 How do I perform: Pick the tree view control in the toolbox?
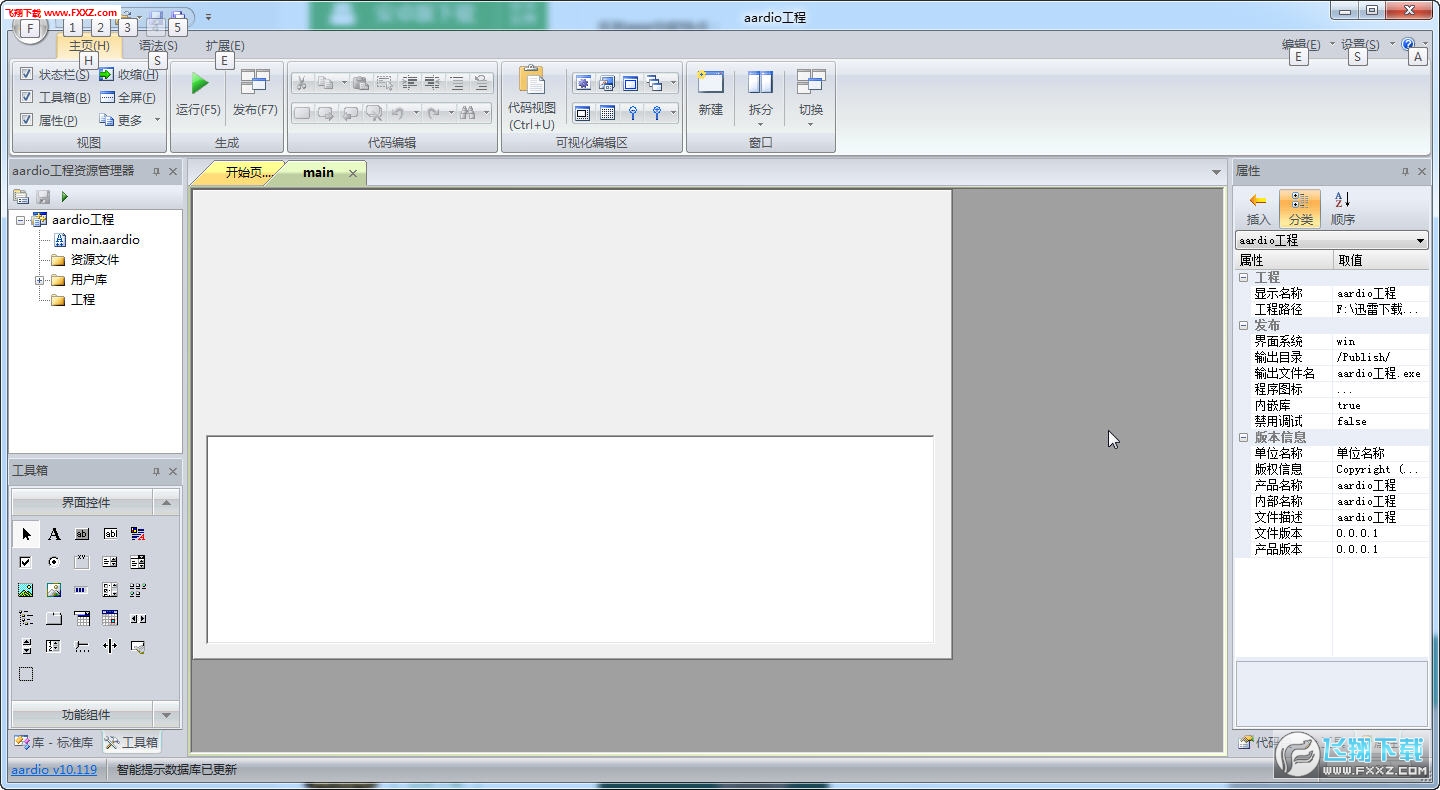[x=26, y=618]
